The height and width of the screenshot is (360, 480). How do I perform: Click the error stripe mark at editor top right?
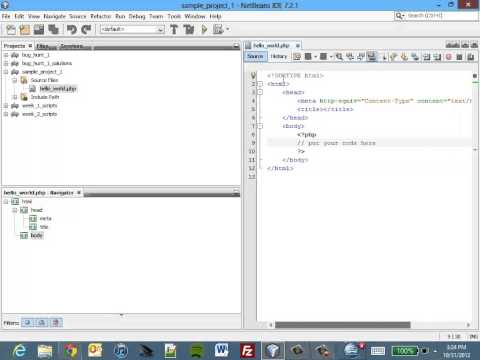(x=475, y=76)
